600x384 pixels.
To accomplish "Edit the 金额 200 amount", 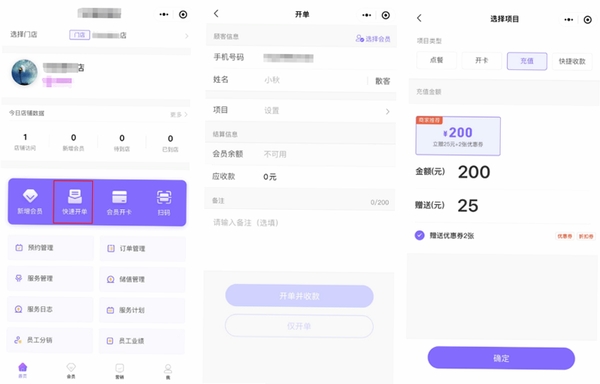I will tap(474, 172).
